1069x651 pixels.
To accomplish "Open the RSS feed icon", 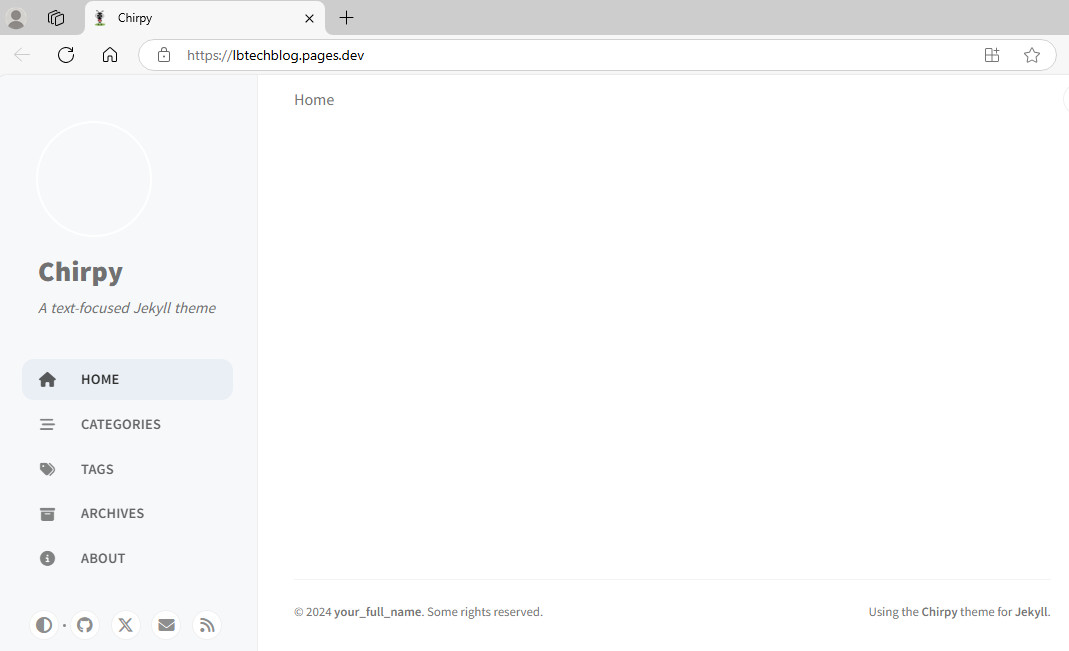I will tap(207, 625).
